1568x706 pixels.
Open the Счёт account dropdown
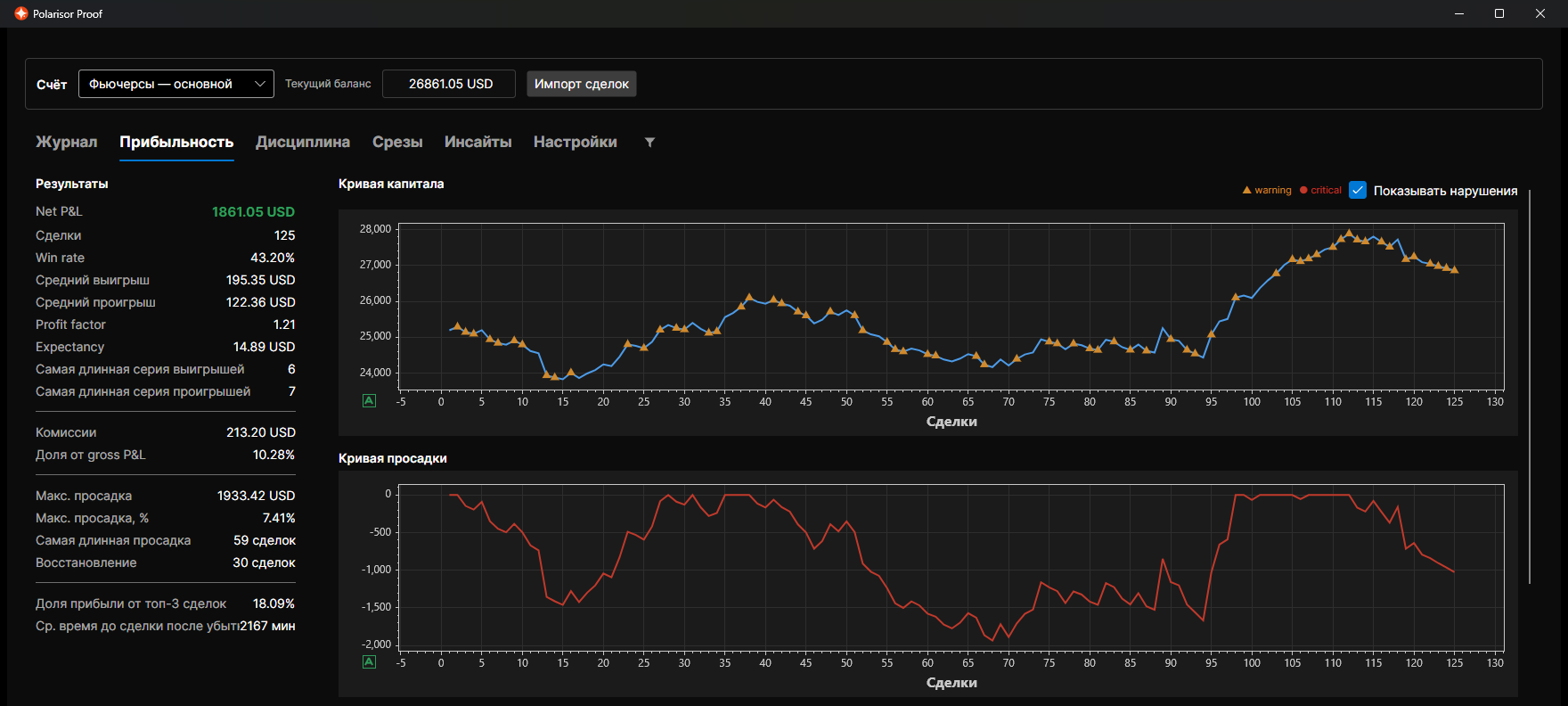pos(176,84)
